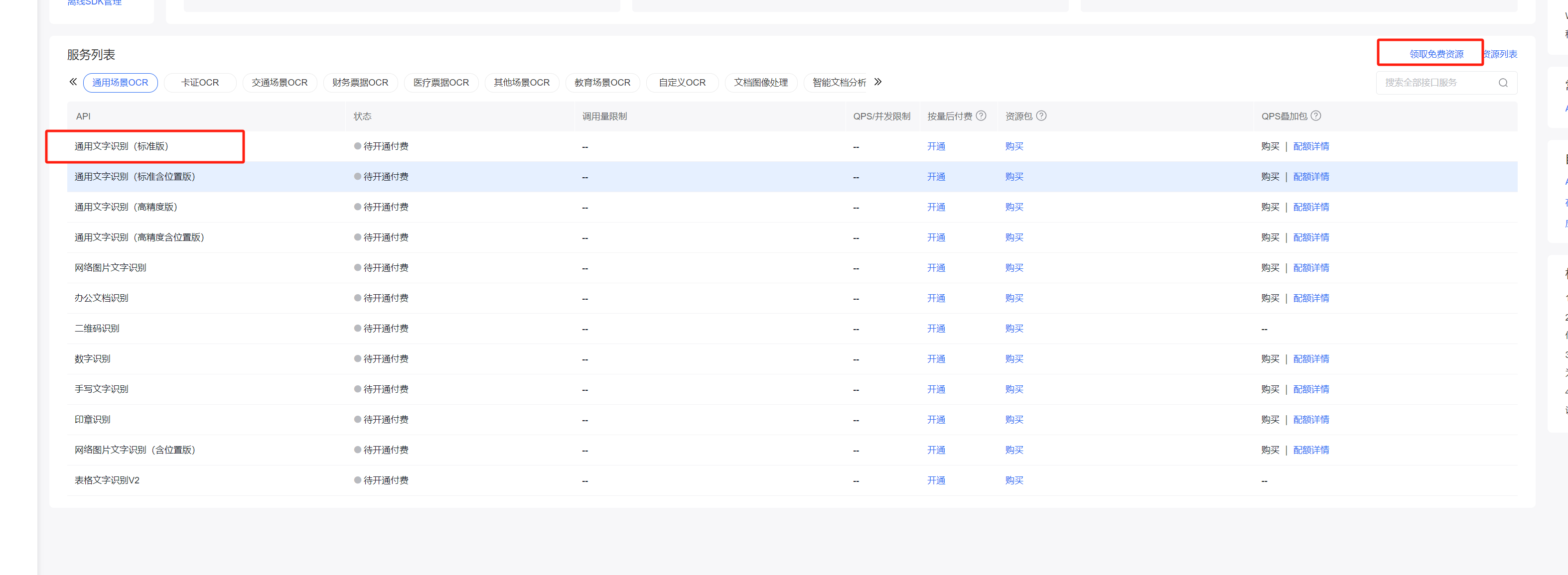Click QPS 购买 for 通用文字识别（高精度版）
Screen dimensions: 1568x575
pos(1271,208)
